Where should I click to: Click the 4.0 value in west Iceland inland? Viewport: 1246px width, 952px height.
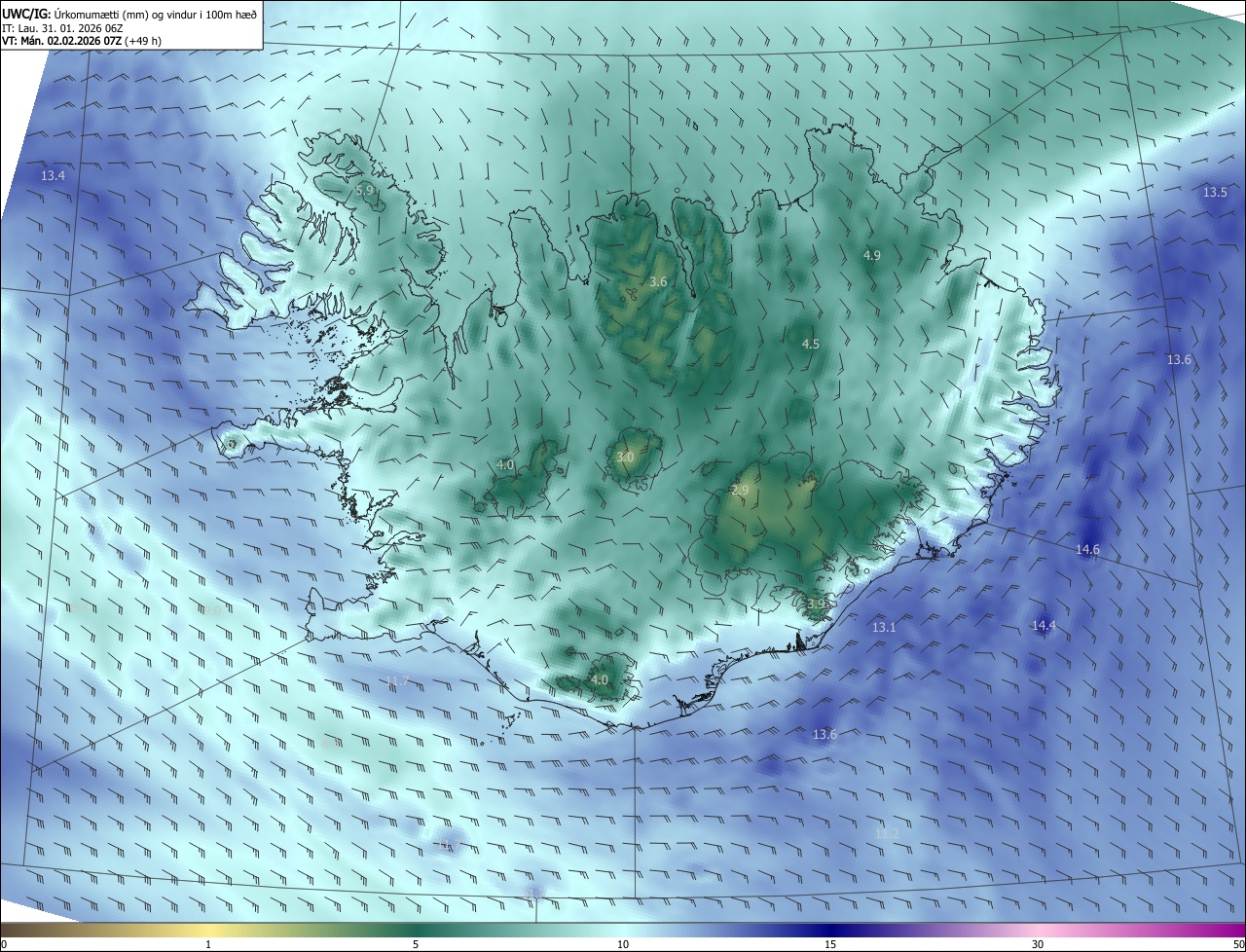point(505,464)
